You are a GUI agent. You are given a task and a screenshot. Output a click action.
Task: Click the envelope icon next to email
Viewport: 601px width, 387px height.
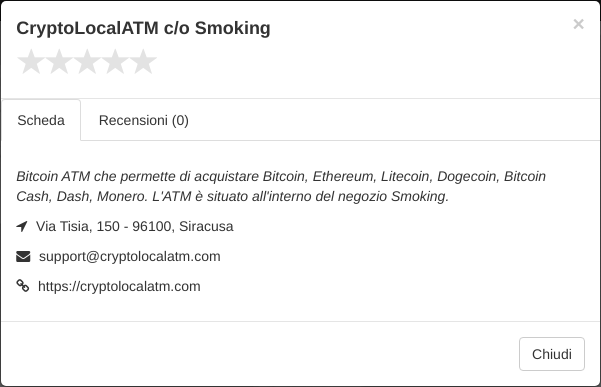click(23, 256)
